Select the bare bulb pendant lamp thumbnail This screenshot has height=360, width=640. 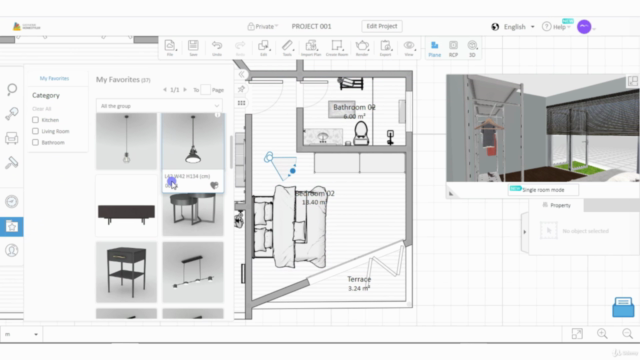[126, 141]
